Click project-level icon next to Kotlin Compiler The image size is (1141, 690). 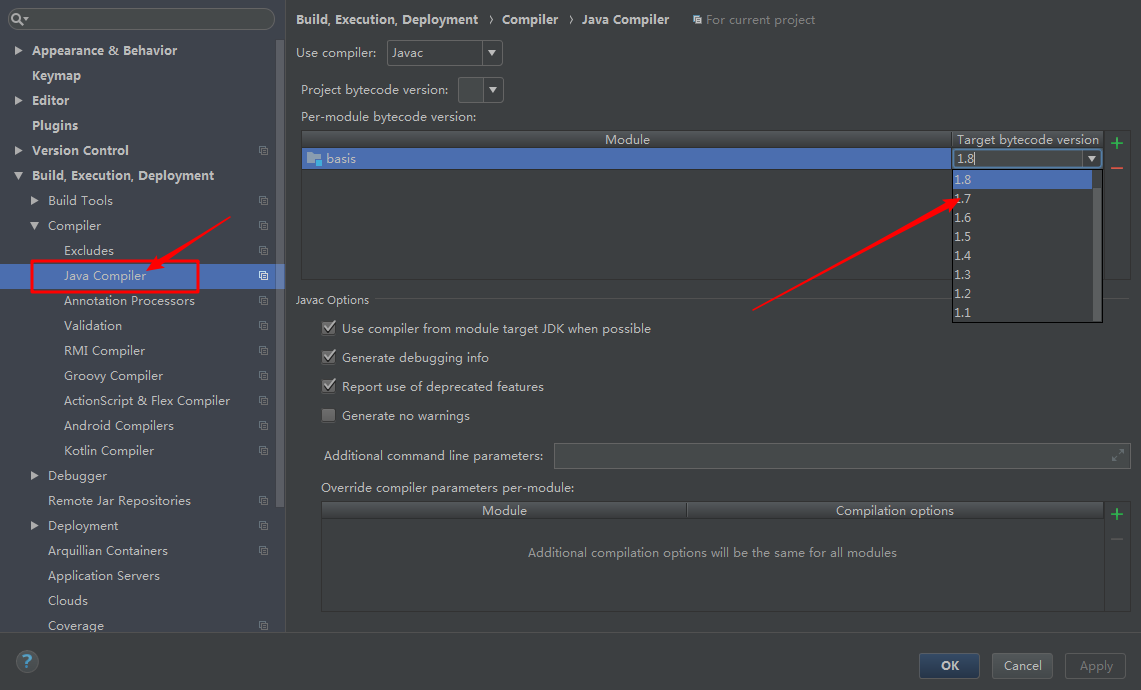[x=263, y=451]
